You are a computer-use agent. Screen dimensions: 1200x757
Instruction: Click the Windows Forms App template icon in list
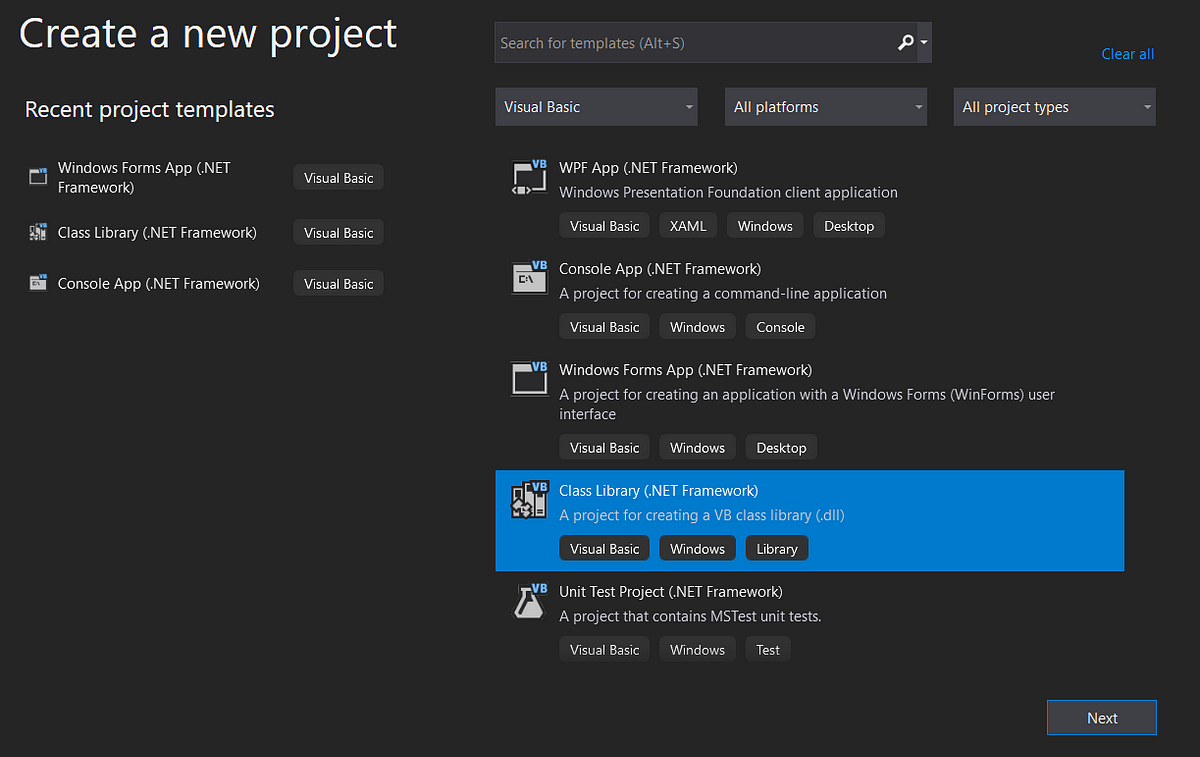(530, 379)
